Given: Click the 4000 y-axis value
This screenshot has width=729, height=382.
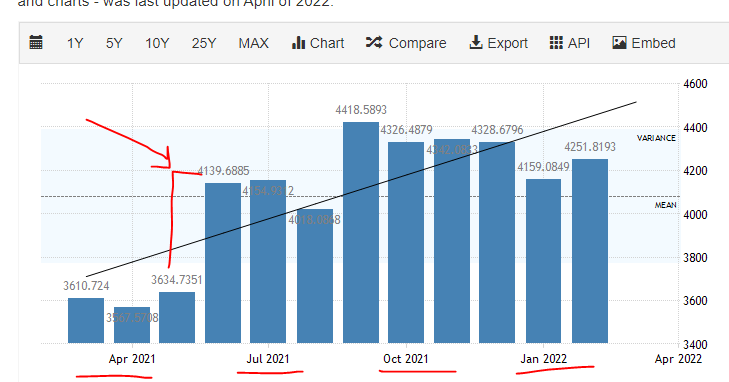Looking at the screenshot, I should [x=695, y=215].
